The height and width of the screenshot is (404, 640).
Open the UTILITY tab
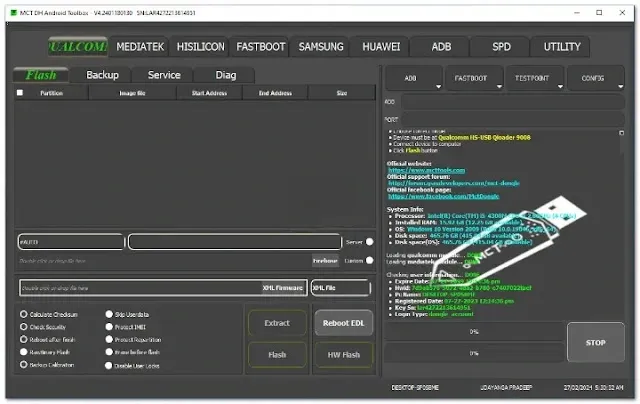tap(562, 47)
